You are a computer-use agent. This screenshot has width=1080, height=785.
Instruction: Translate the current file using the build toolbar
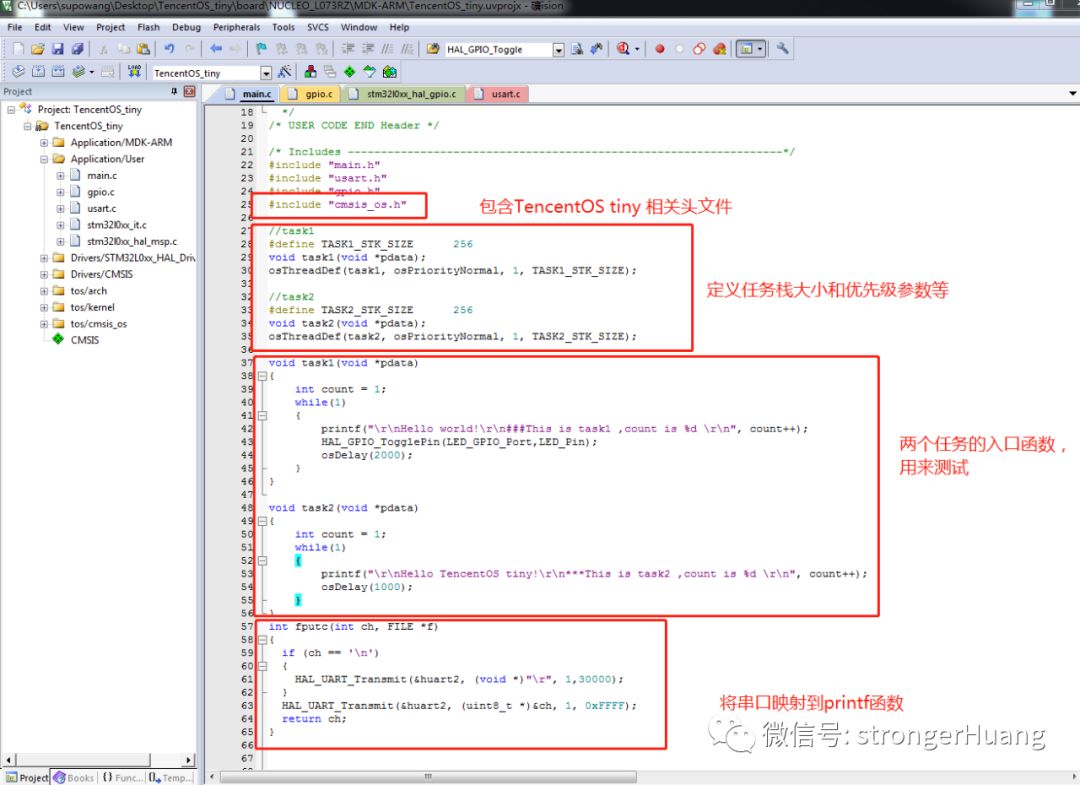tap(19, 72)
